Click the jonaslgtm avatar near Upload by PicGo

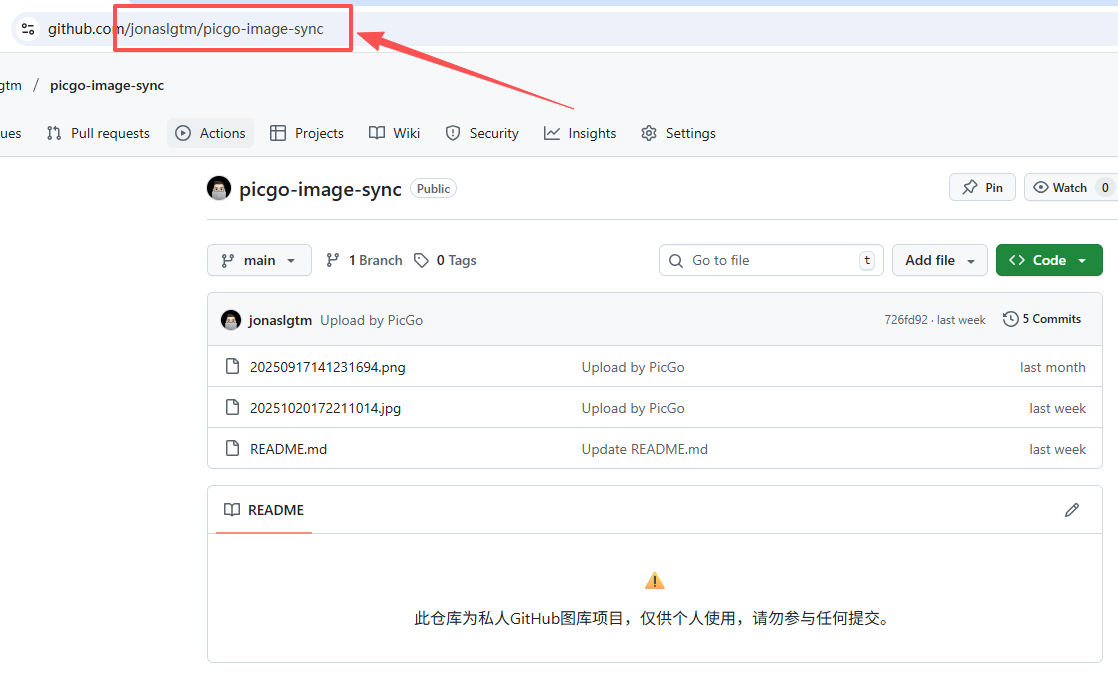[x=231, y=320]
